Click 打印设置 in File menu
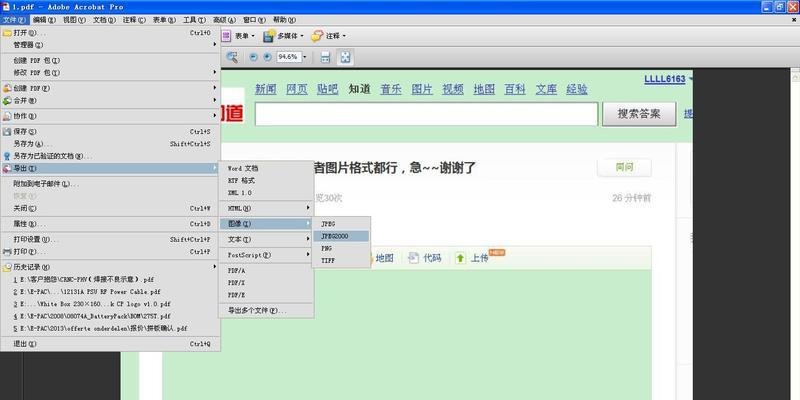The width and height of the screenshot is (800, 400). click(x=110, y=239)
